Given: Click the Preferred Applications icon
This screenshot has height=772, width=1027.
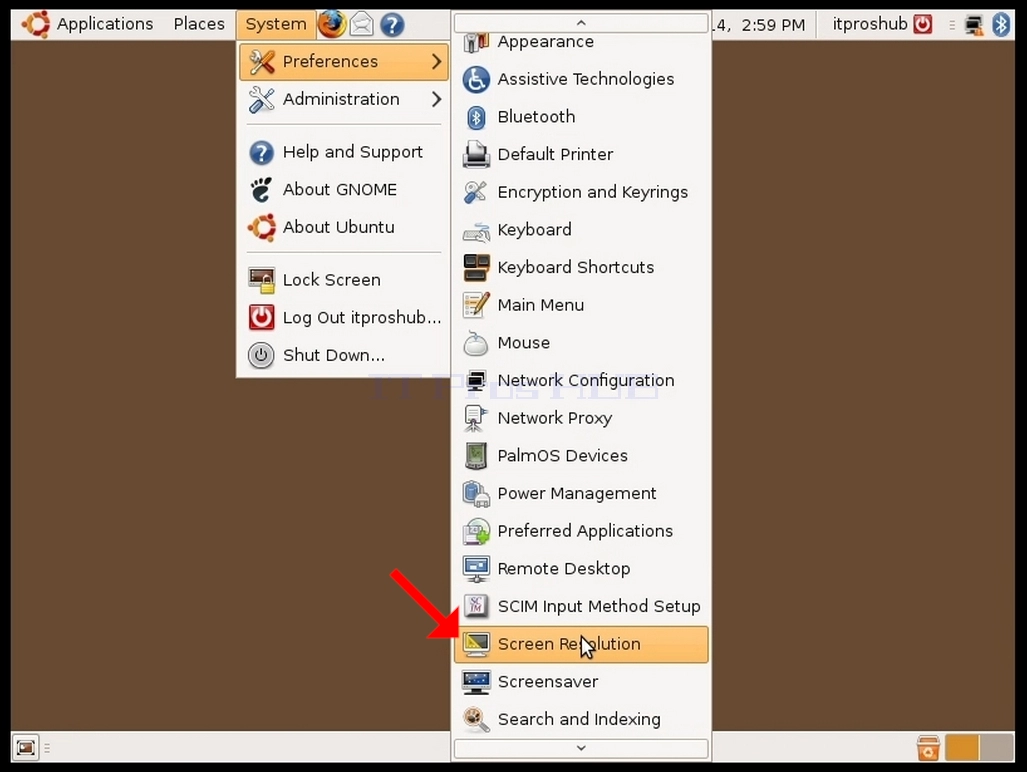Looking at the screenshot, I should [x=476, y=531].
